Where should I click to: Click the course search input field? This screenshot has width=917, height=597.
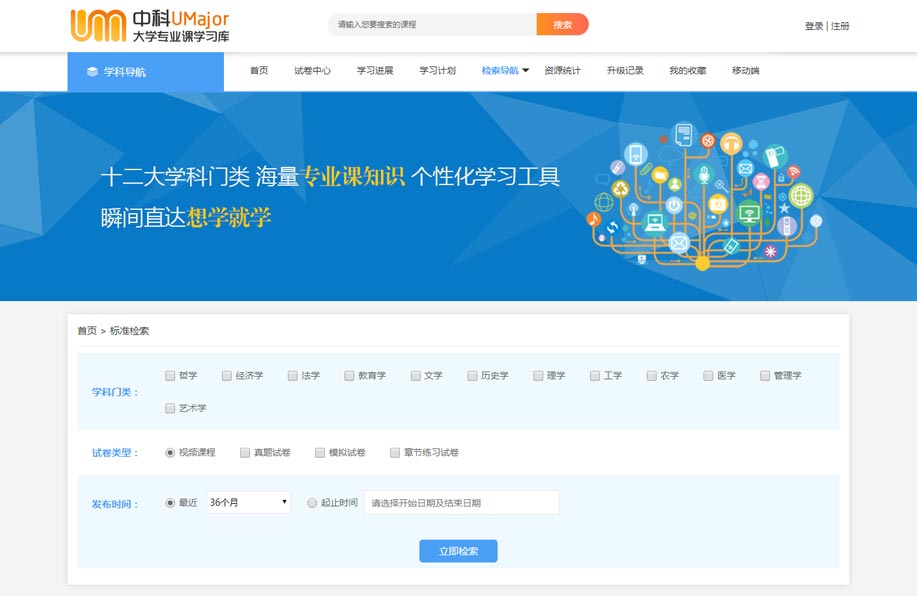pos(432,24)
